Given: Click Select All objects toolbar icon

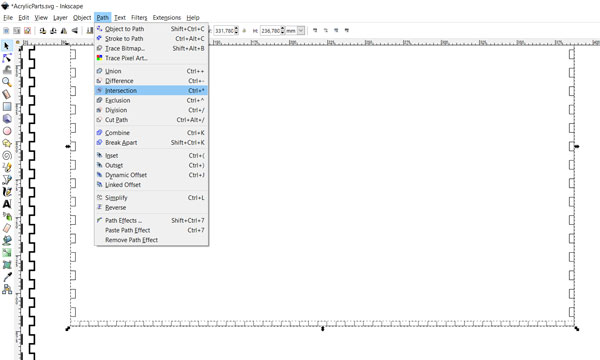Looking at the screenshot, I should click(6, 30).
